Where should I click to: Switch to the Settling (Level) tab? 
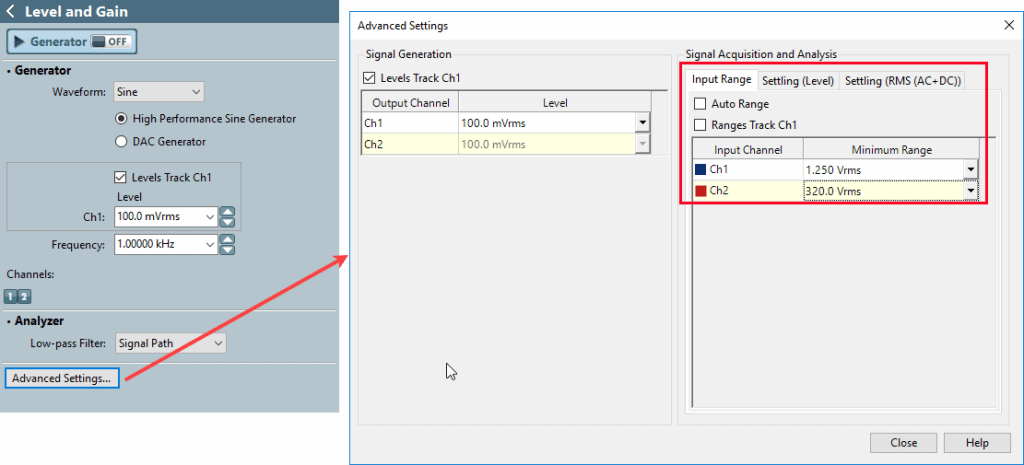pyautogui.click(x=797, y=80)
